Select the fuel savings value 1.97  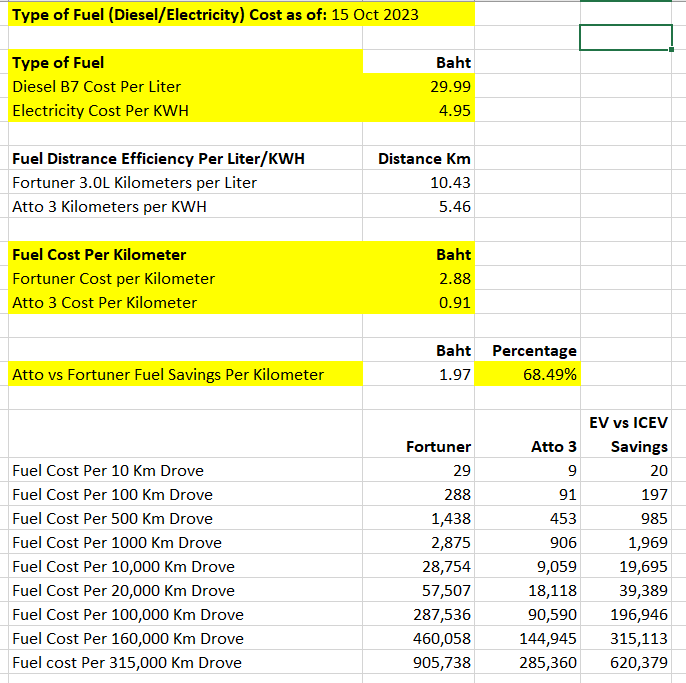(x=454, y=375)
